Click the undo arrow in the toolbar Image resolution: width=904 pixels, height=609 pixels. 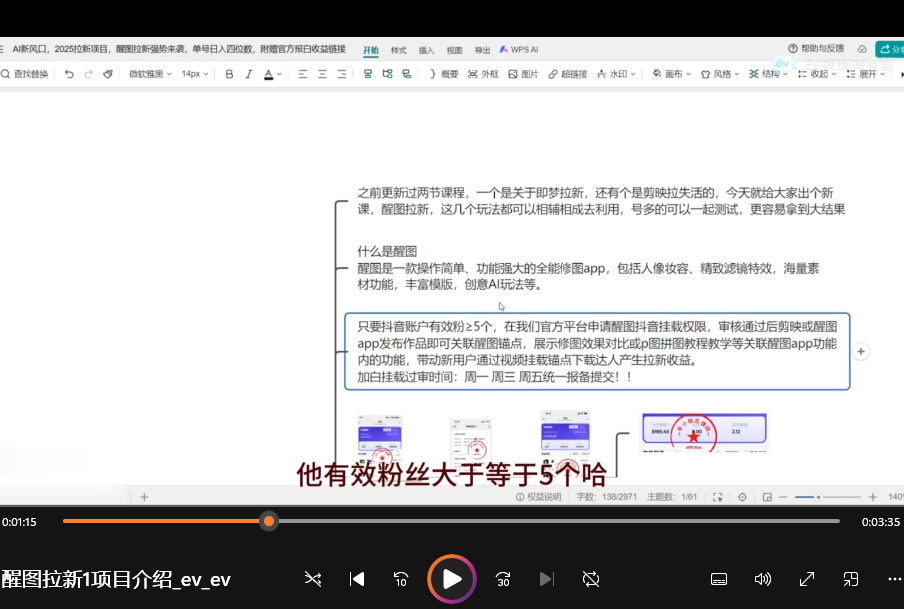pyautogui.click(x=69, y=74)
